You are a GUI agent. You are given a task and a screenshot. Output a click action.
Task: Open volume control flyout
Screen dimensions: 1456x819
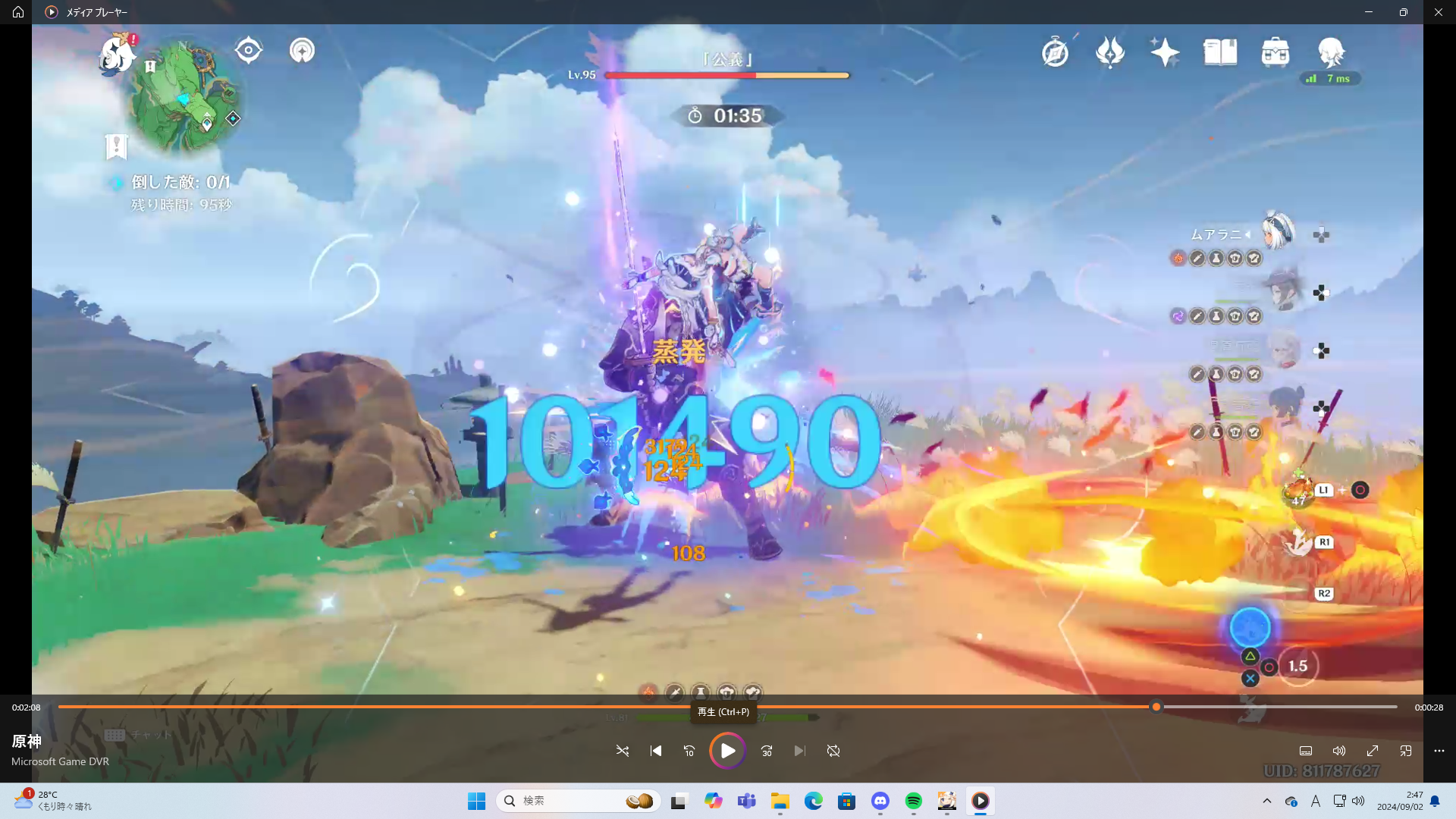click(x=1339, y=751)
